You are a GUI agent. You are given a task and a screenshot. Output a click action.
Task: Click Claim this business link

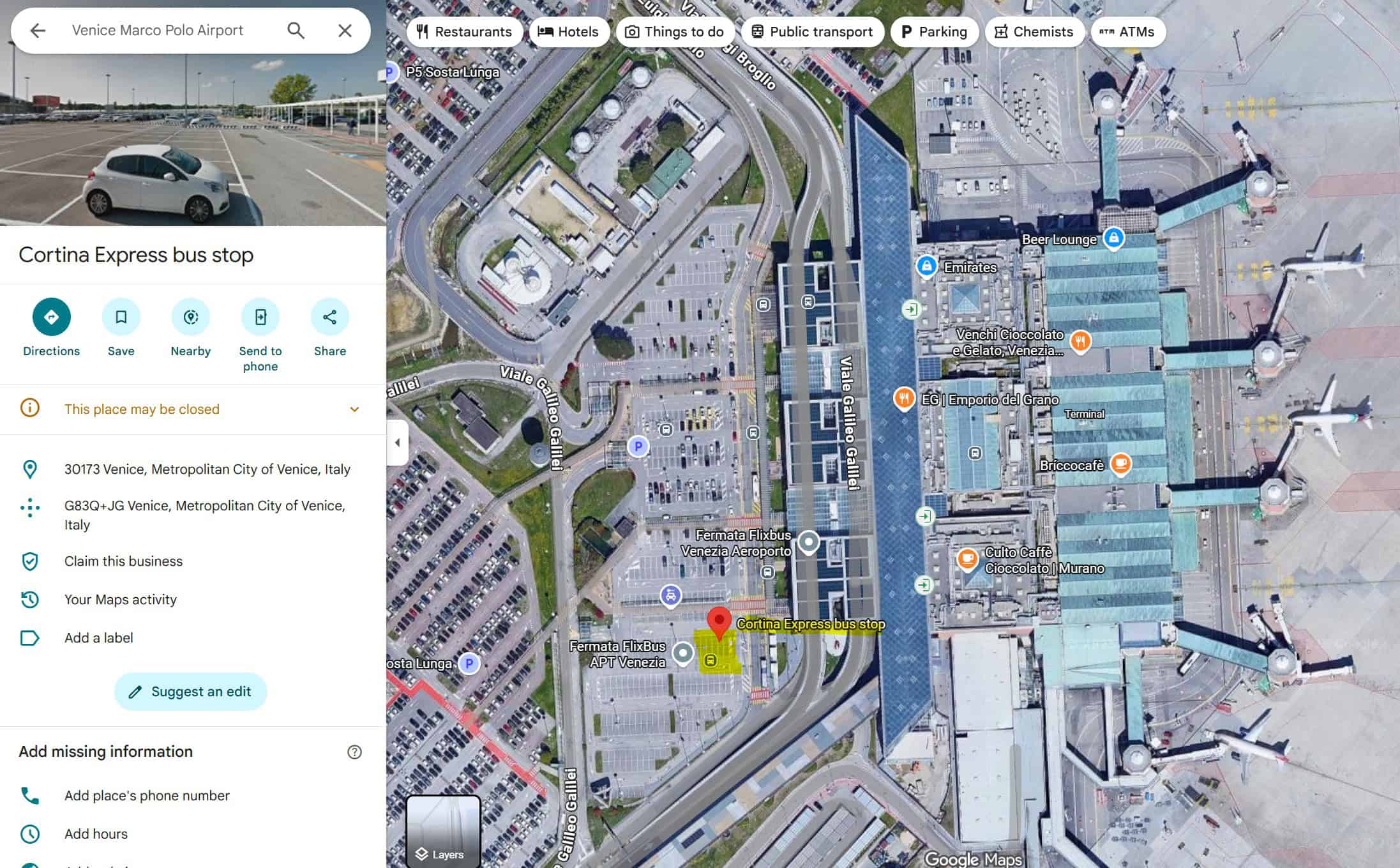pyautogui.click(x=123, y=561)
